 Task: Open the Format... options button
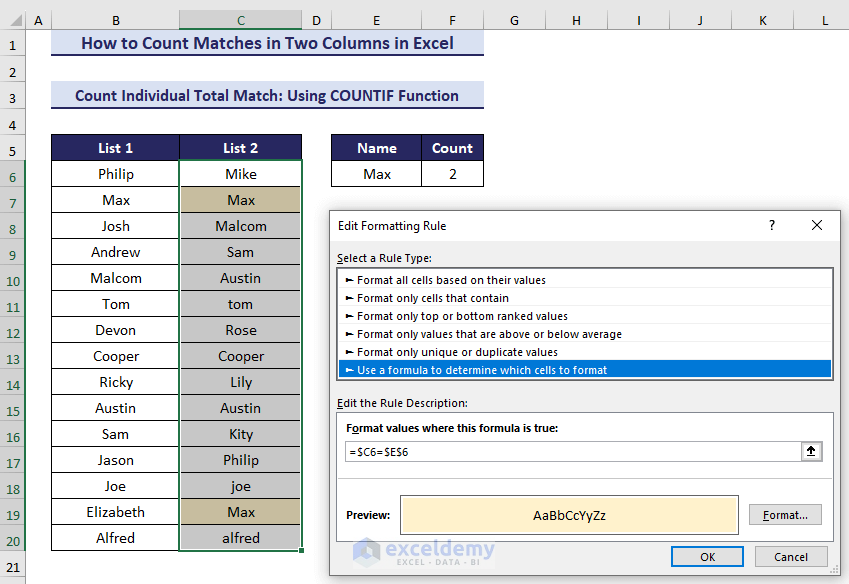coord(785,515)
